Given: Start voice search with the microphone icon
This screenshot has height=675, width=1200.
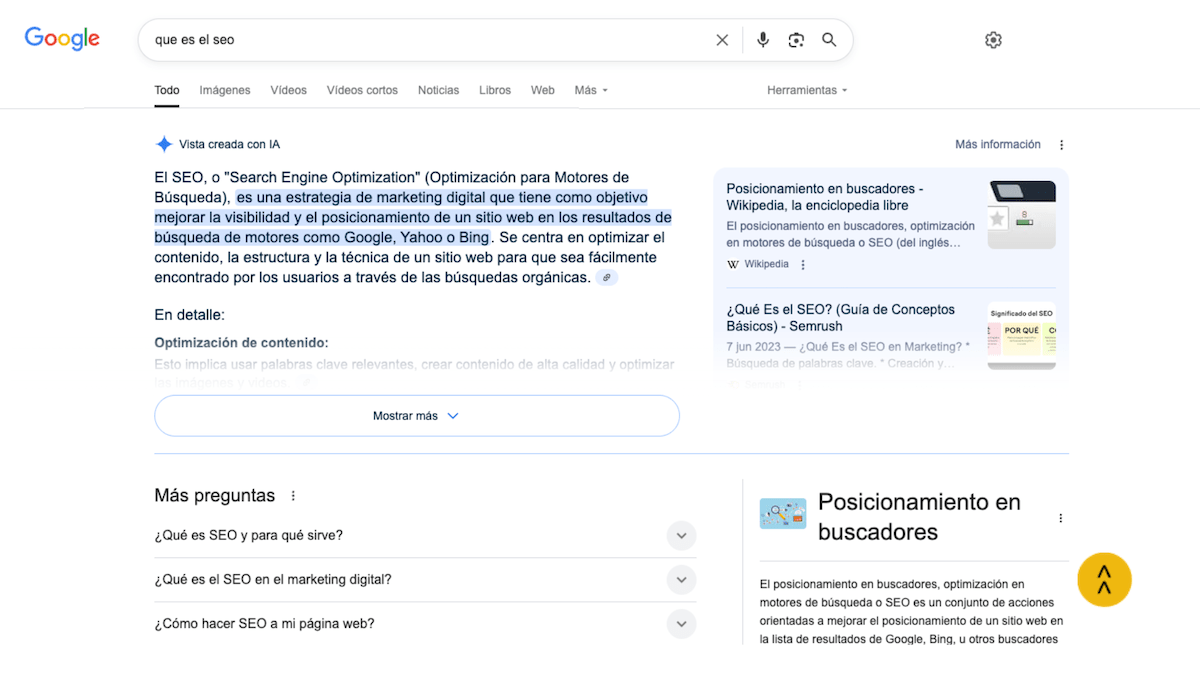Looking at the screenshot, I should 763,40.
